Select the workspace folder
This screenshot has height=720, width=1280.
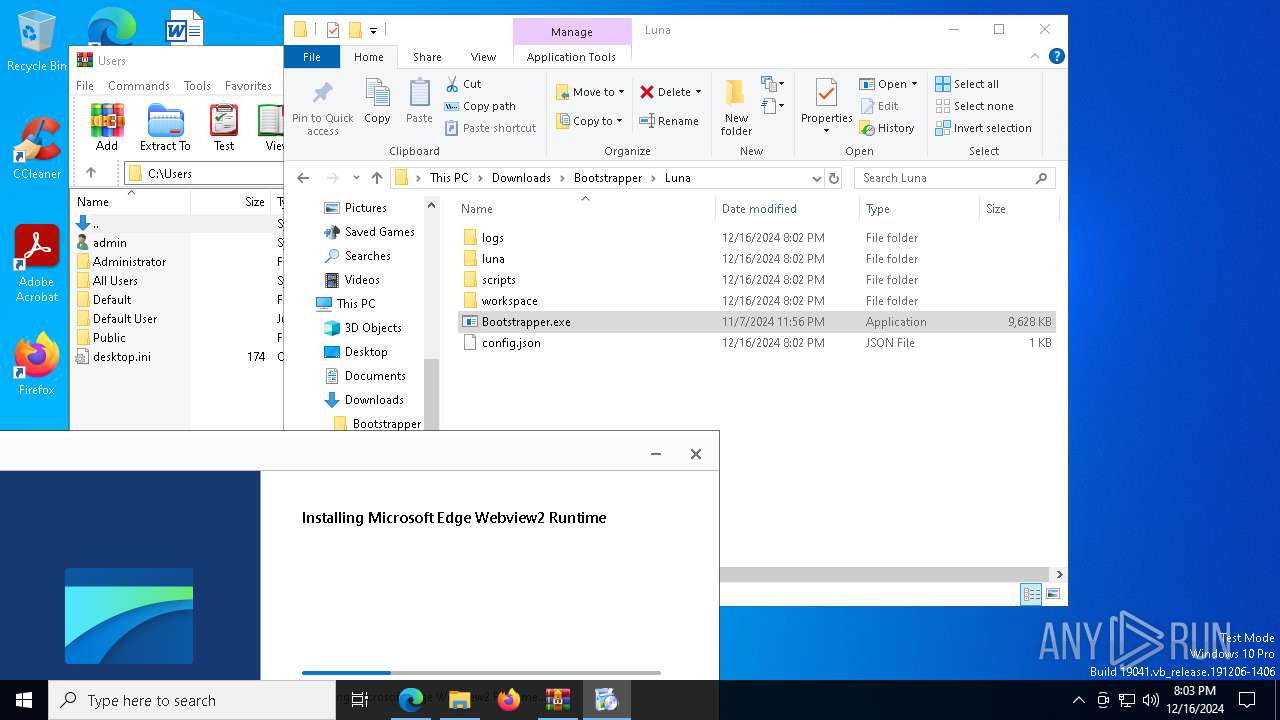coord(757,301)
